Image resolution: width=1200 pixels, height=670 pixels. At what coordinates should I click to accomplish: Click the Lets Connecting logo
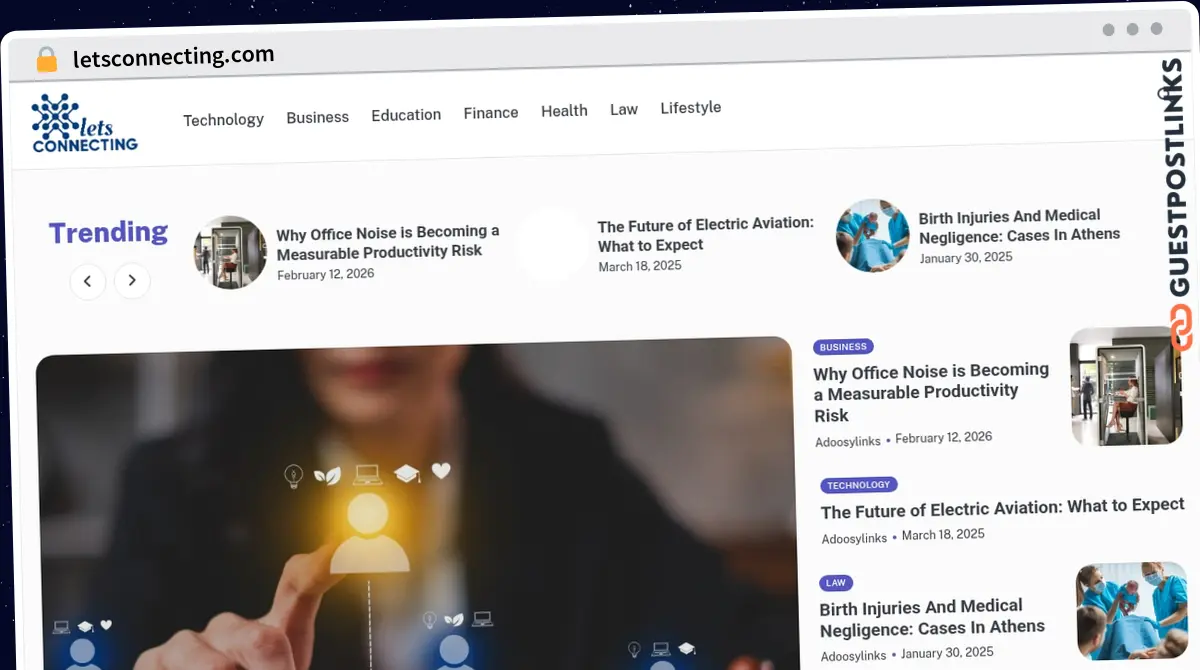(x=85, y=123)
